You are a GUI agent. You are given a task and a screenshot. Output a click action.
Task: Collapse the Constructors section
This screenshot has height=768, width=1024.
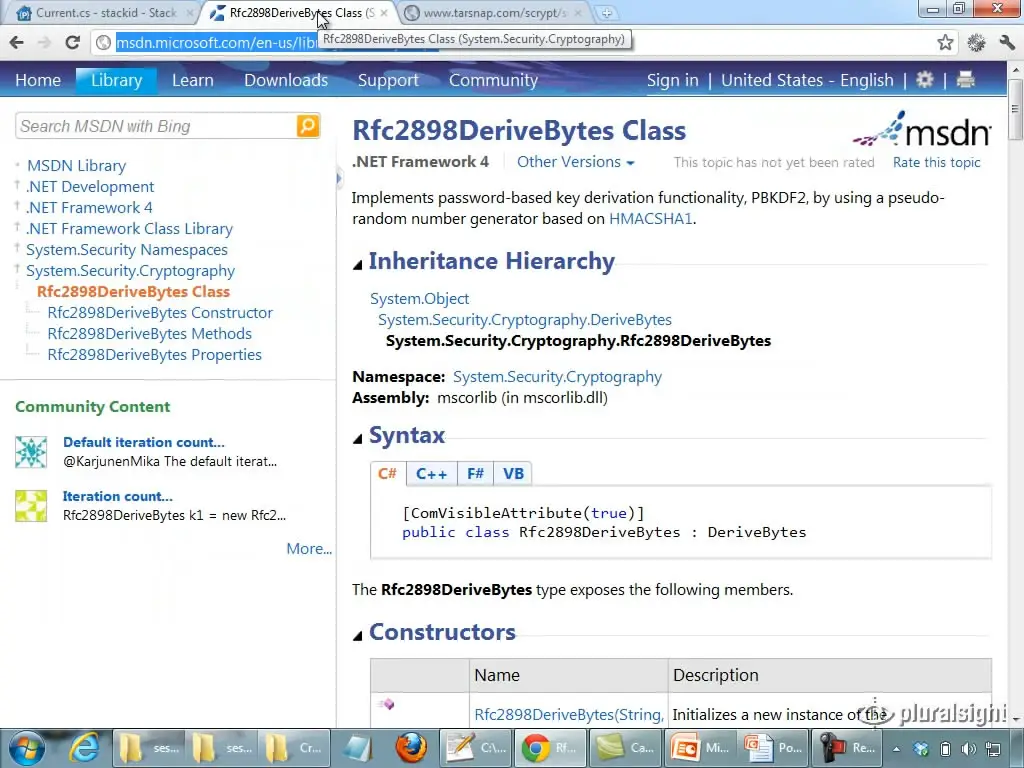[357, 635]
